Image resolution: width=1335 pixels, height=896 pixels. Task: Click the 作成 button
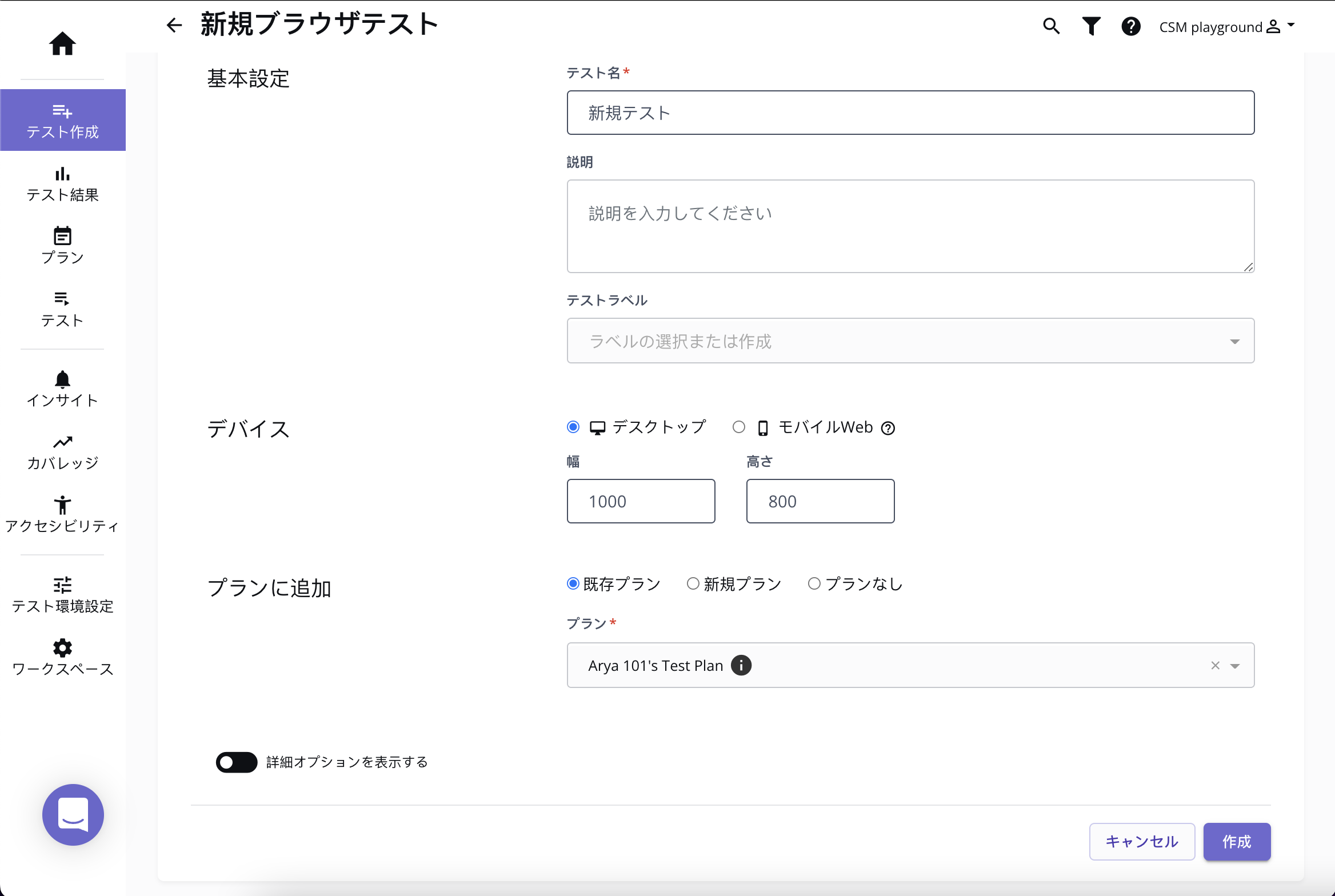[1237, 841]
